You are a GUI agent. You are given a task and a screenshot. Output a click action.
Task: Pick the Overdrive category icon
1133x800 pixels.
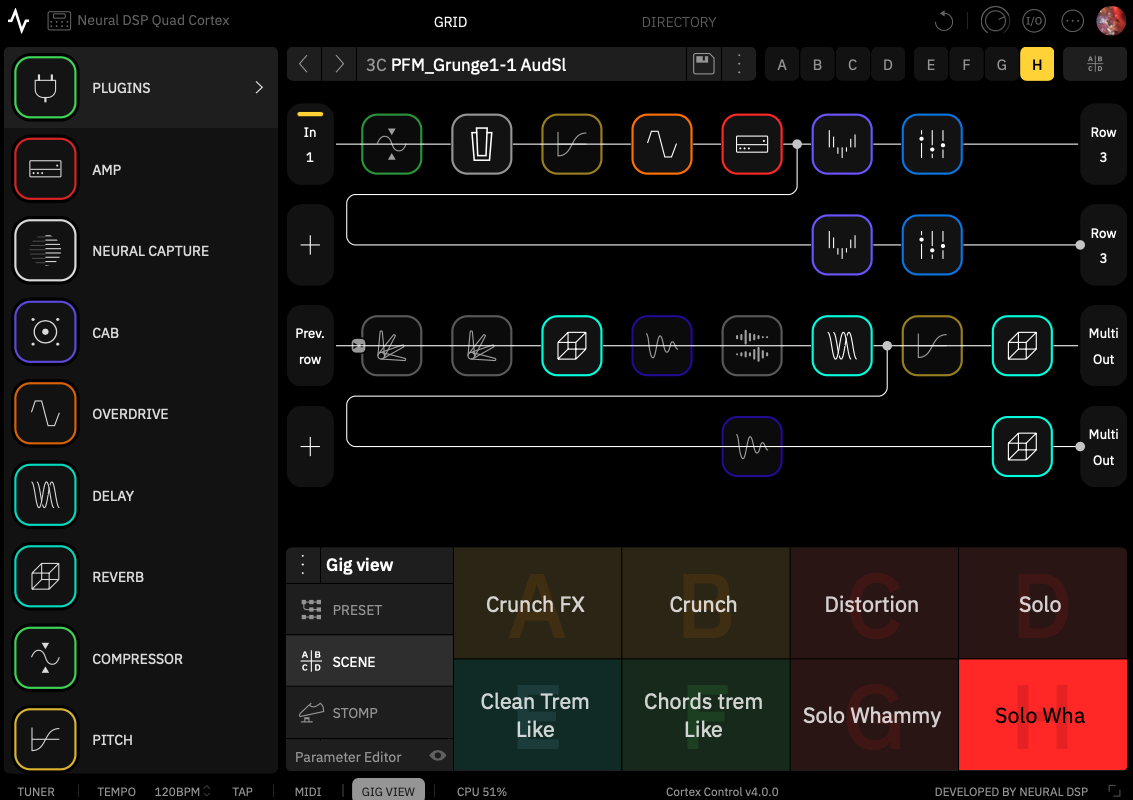pos(45,414)
